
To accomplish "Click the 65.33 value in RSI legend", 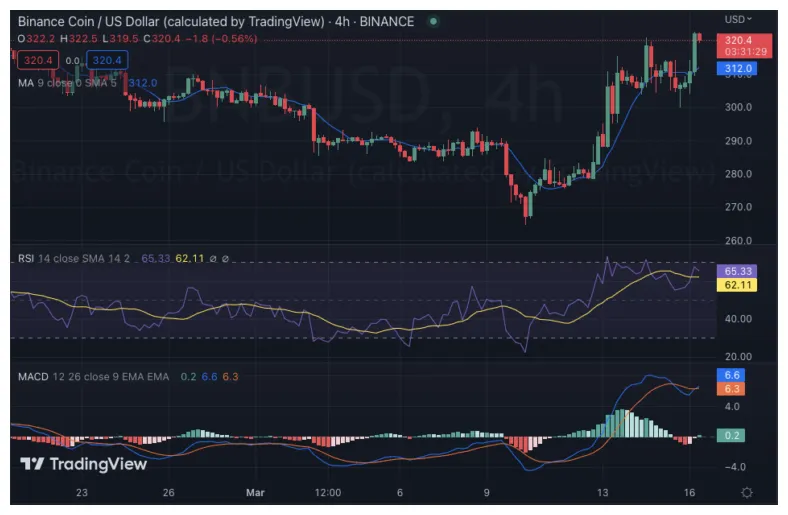I will click(x=156, y=258).
